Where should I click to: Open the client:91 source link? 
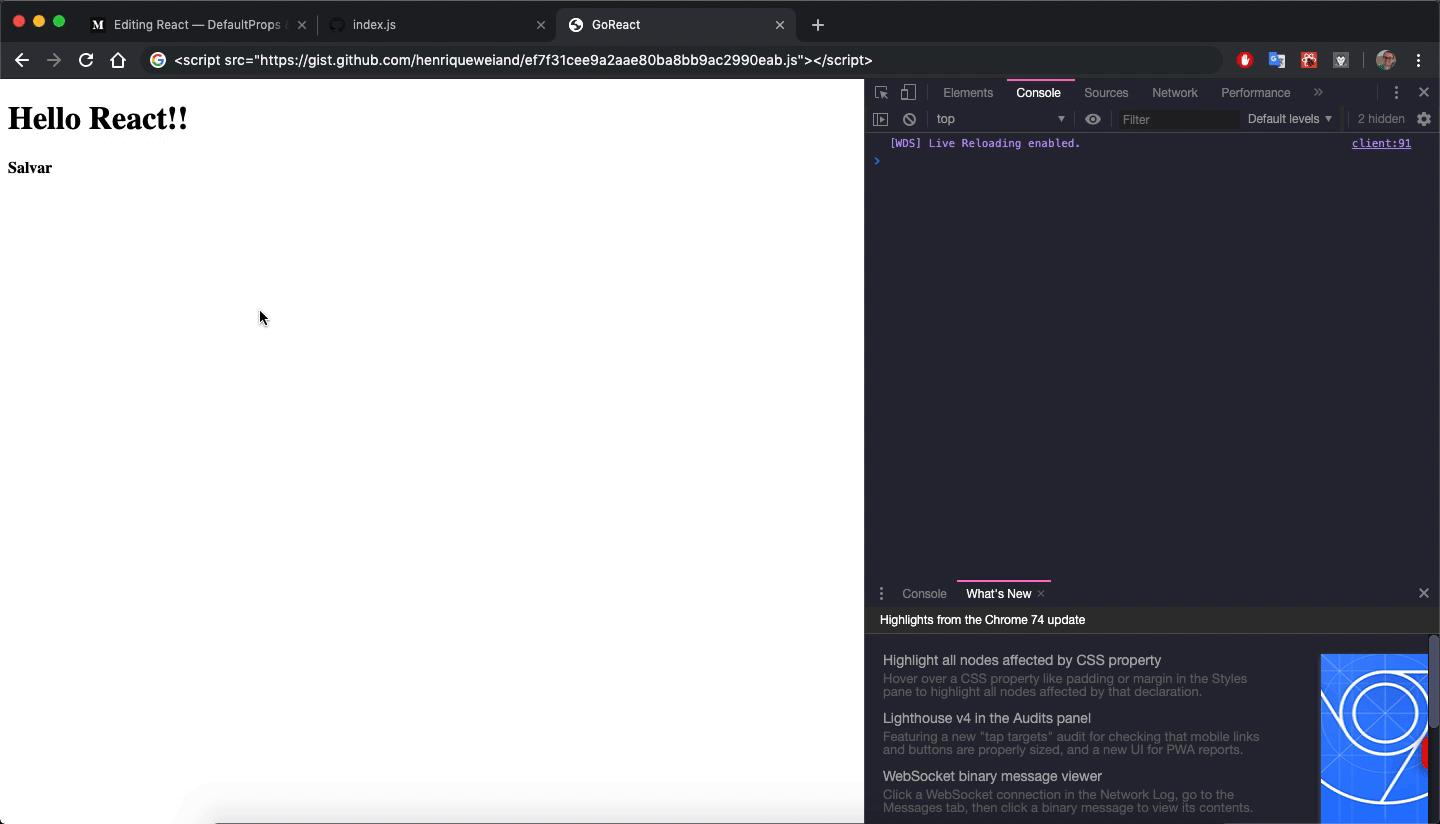coord(1381,143)
